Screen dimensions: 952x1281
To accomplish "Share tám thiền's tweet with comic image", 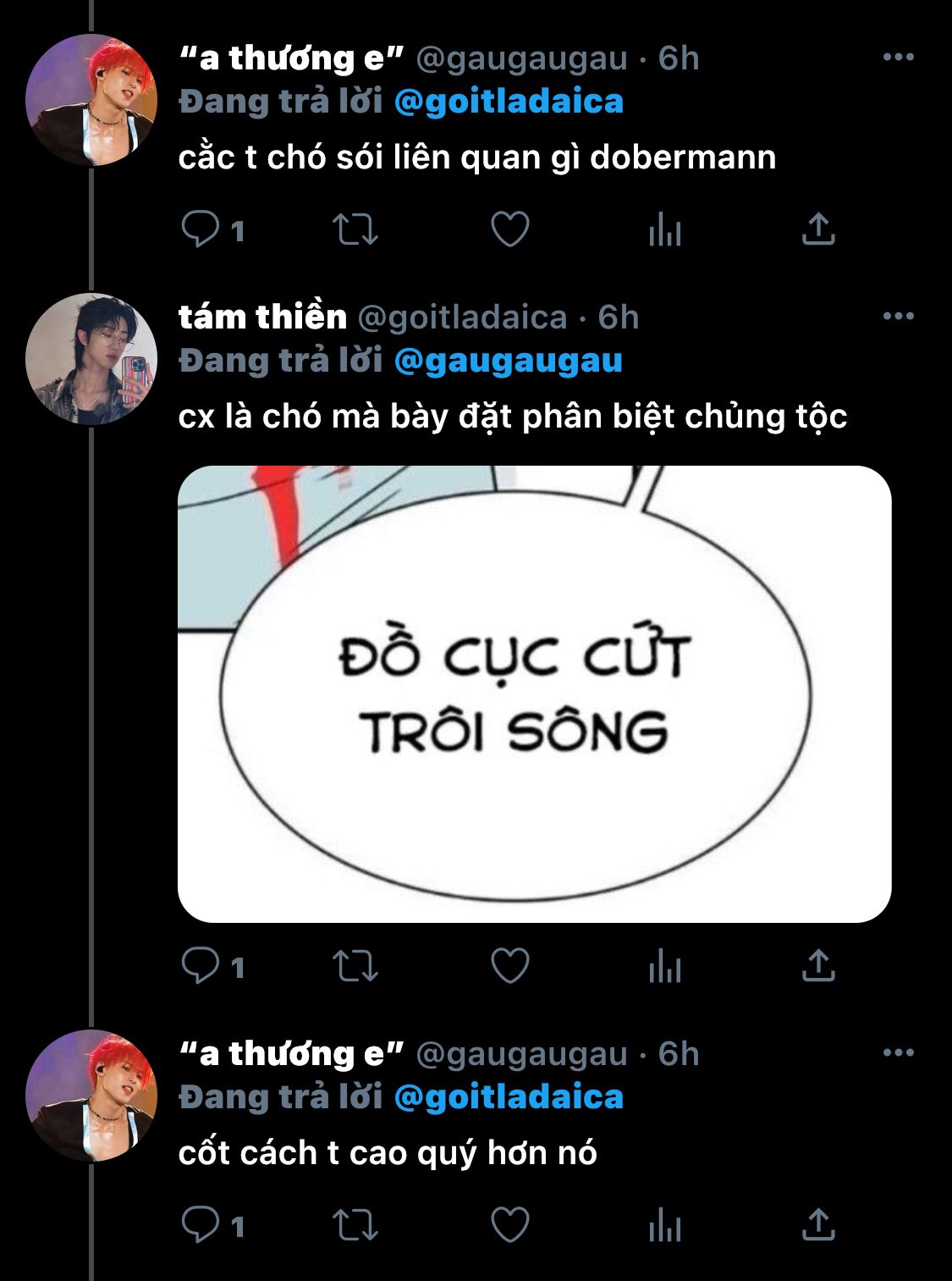I will pyautogui.click(x=818, y=965).
